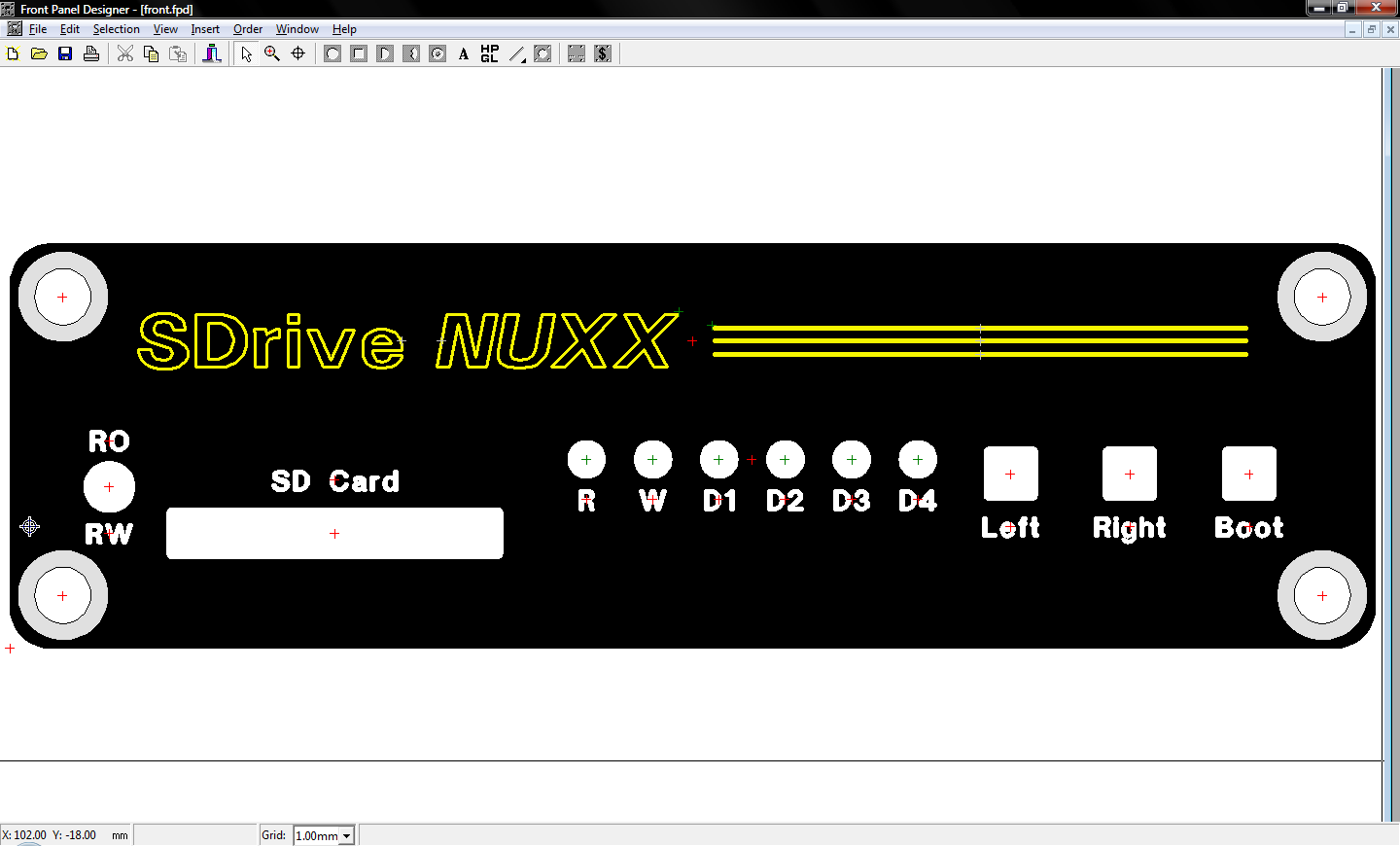This screenshot has width=1400, height=846.
Task: Select the SDrive engraved text
Action: pyautogui.click(x=271, y=341)
